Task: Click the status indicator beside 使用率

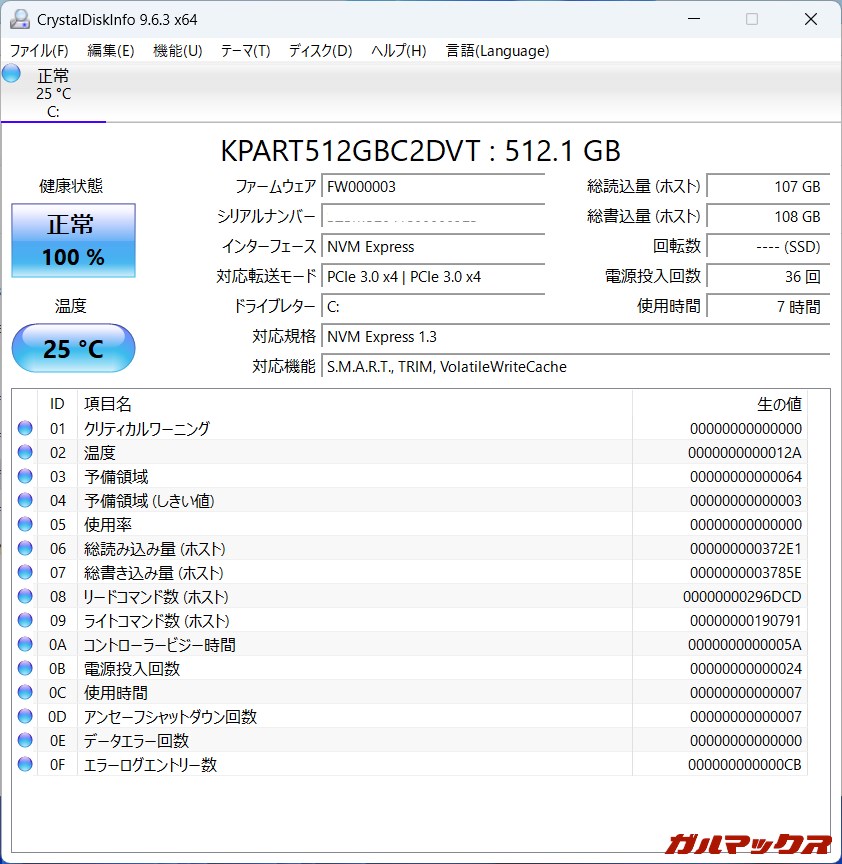Action: click(x=24, y=524)
